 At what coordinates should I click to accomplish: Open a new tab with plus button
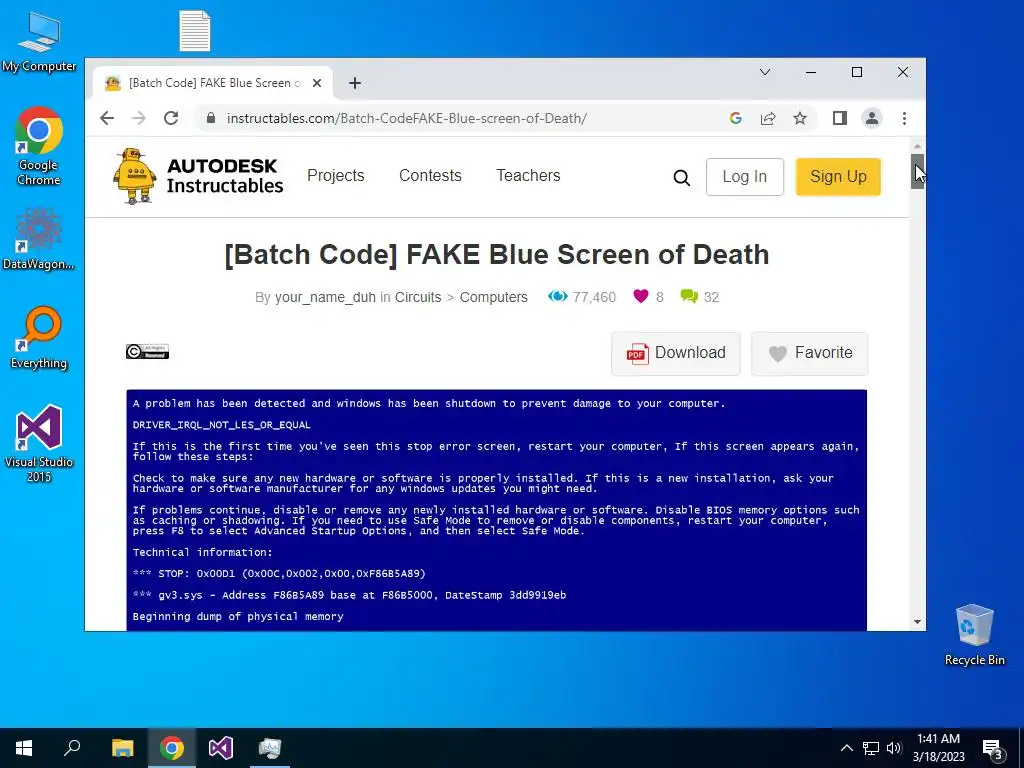[x=355, y=83]
